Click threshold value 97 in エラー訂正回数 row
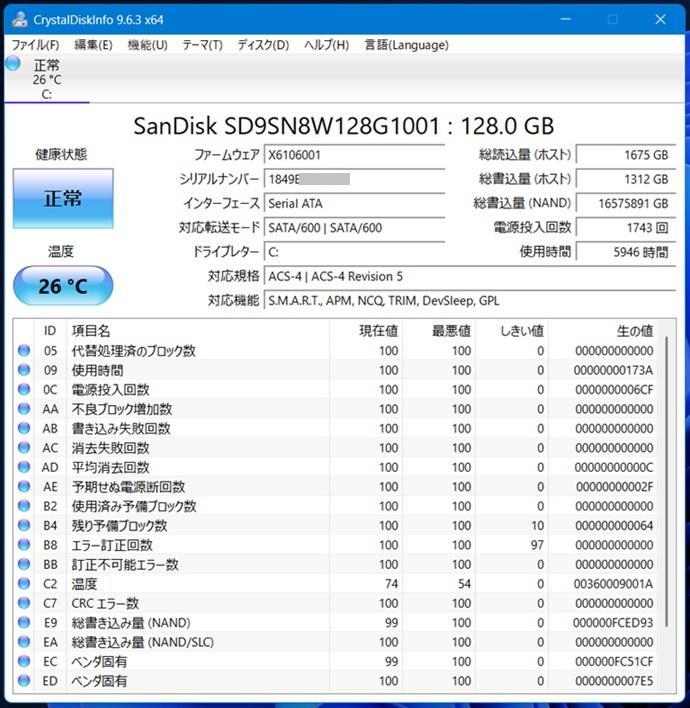Screen dimensions: 690x708 [537, 545]
